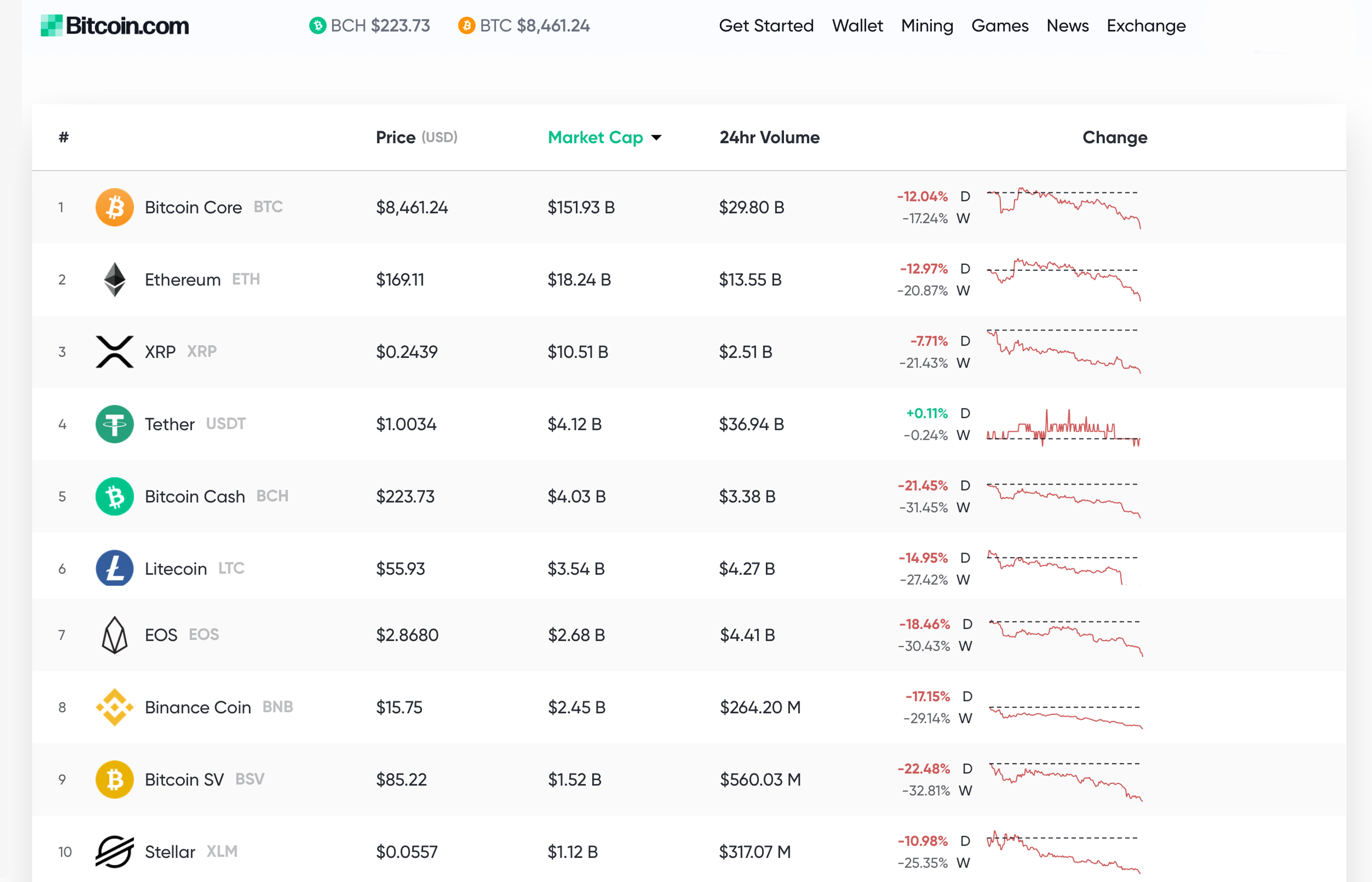The image size is (1372, 882).
Task: Sort table by Change header
Action: tap(1115, 138)
